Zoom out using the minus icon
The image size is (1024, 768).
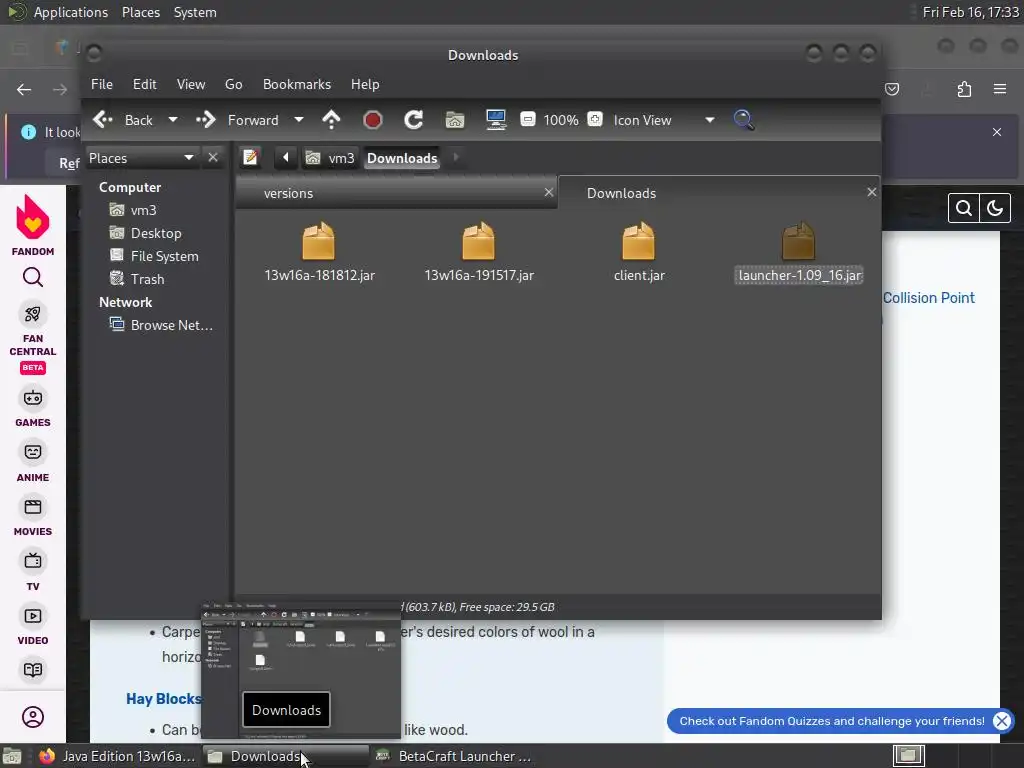(528, 120)
